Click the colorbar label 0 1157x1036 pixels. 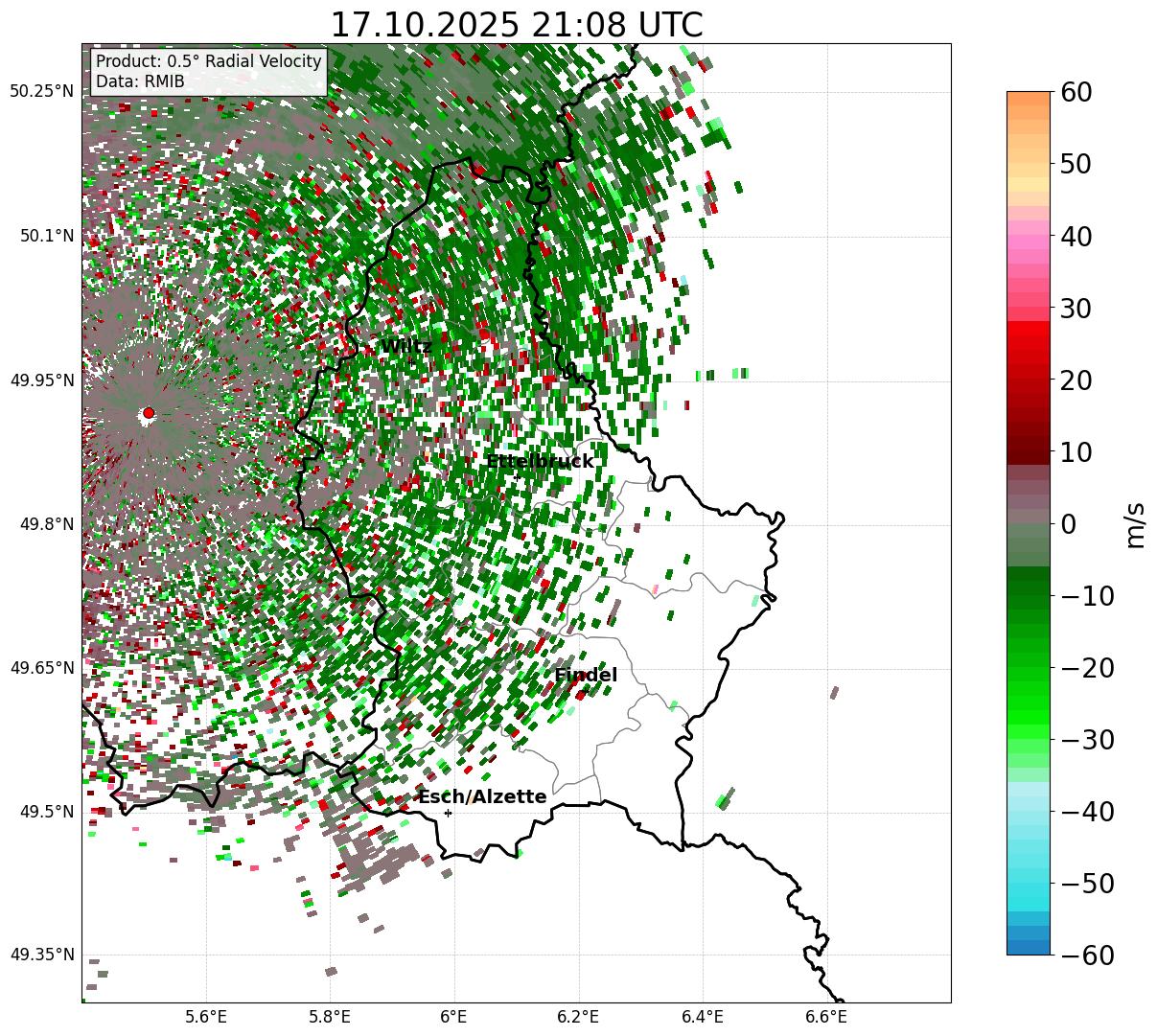point(1068,524)
